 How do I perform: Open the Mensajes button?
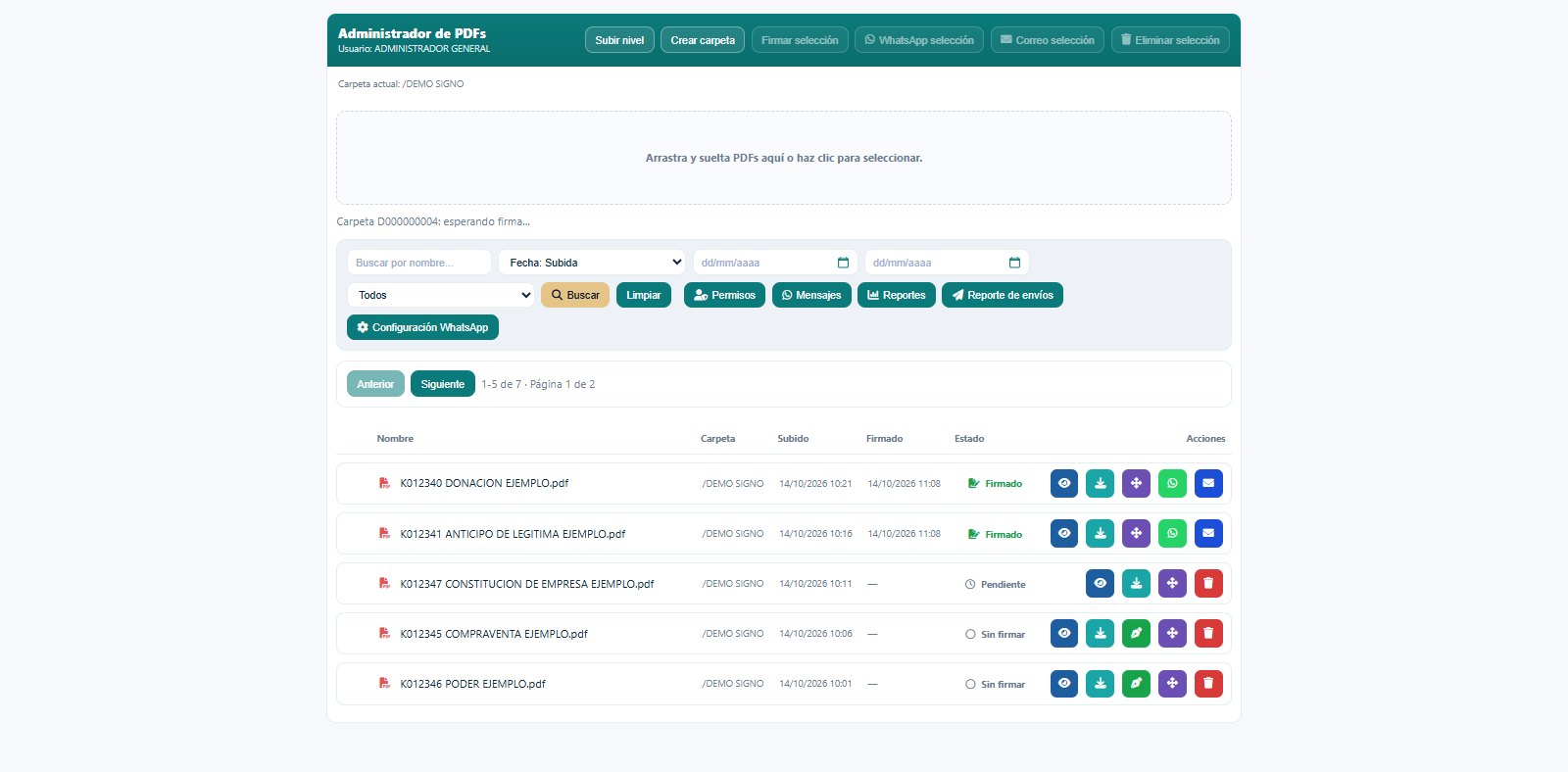(x=811, y=295)
